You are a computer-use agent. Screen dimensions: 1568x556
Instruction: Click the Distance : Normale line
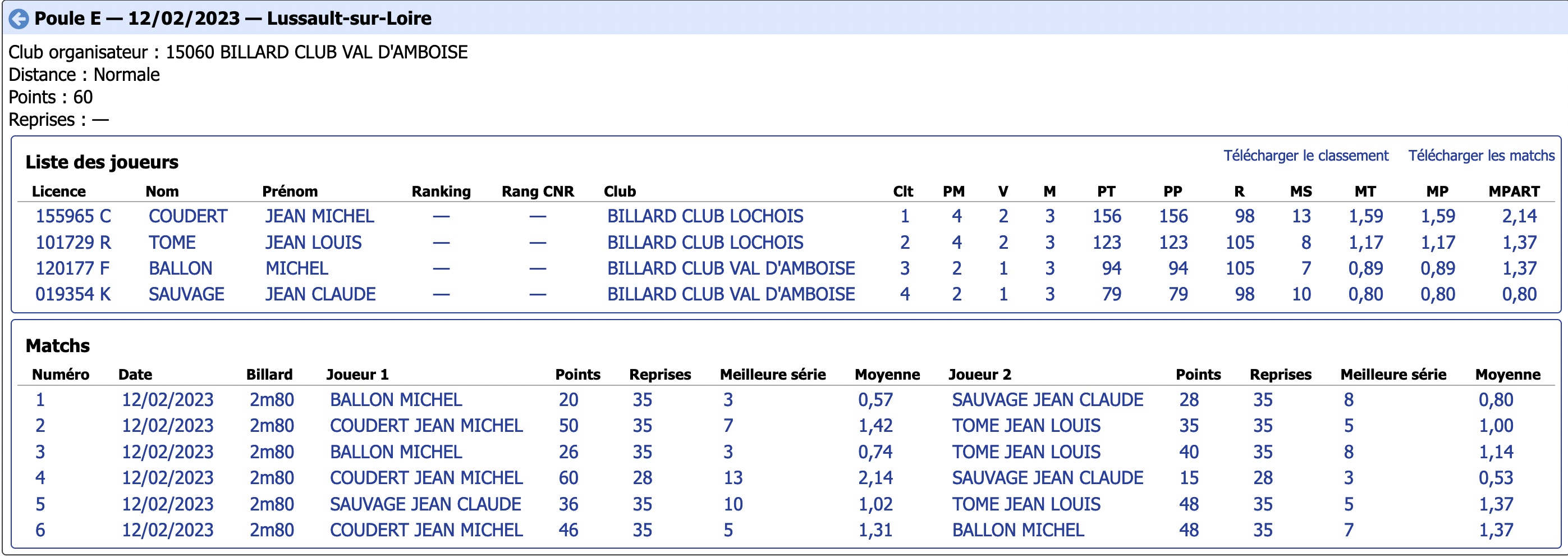(x=84, y=75)
